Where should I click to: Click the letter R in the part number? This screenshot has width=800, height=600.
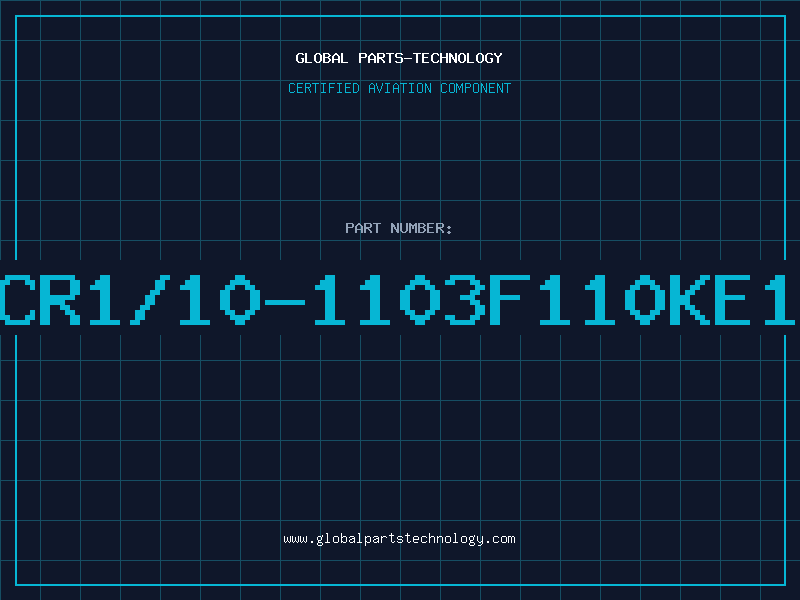[x=60, y=299]
